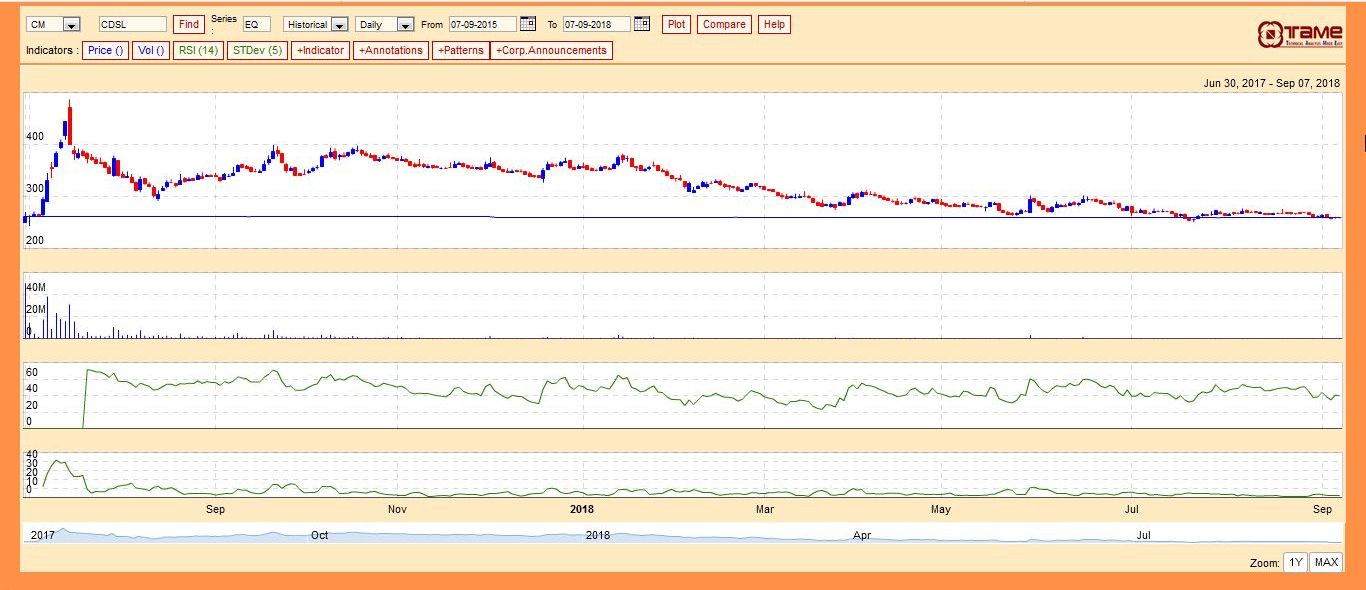Viewport: 1366px width, 590px height.
Task: Click the TAME logo
Action: [1299, 33]
